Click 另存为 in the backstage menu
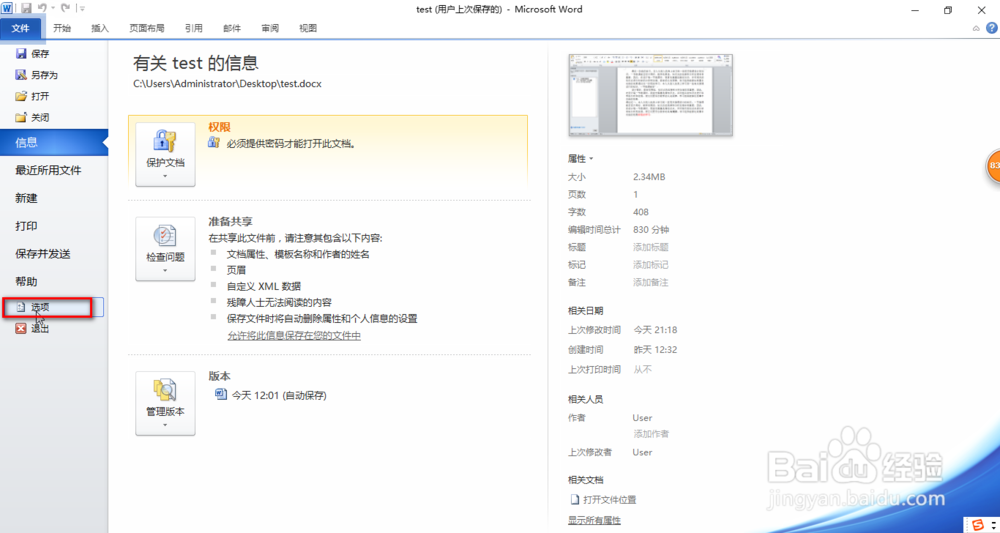The width and height of the screenshot is (1000, 533). (x=38, y=75)
